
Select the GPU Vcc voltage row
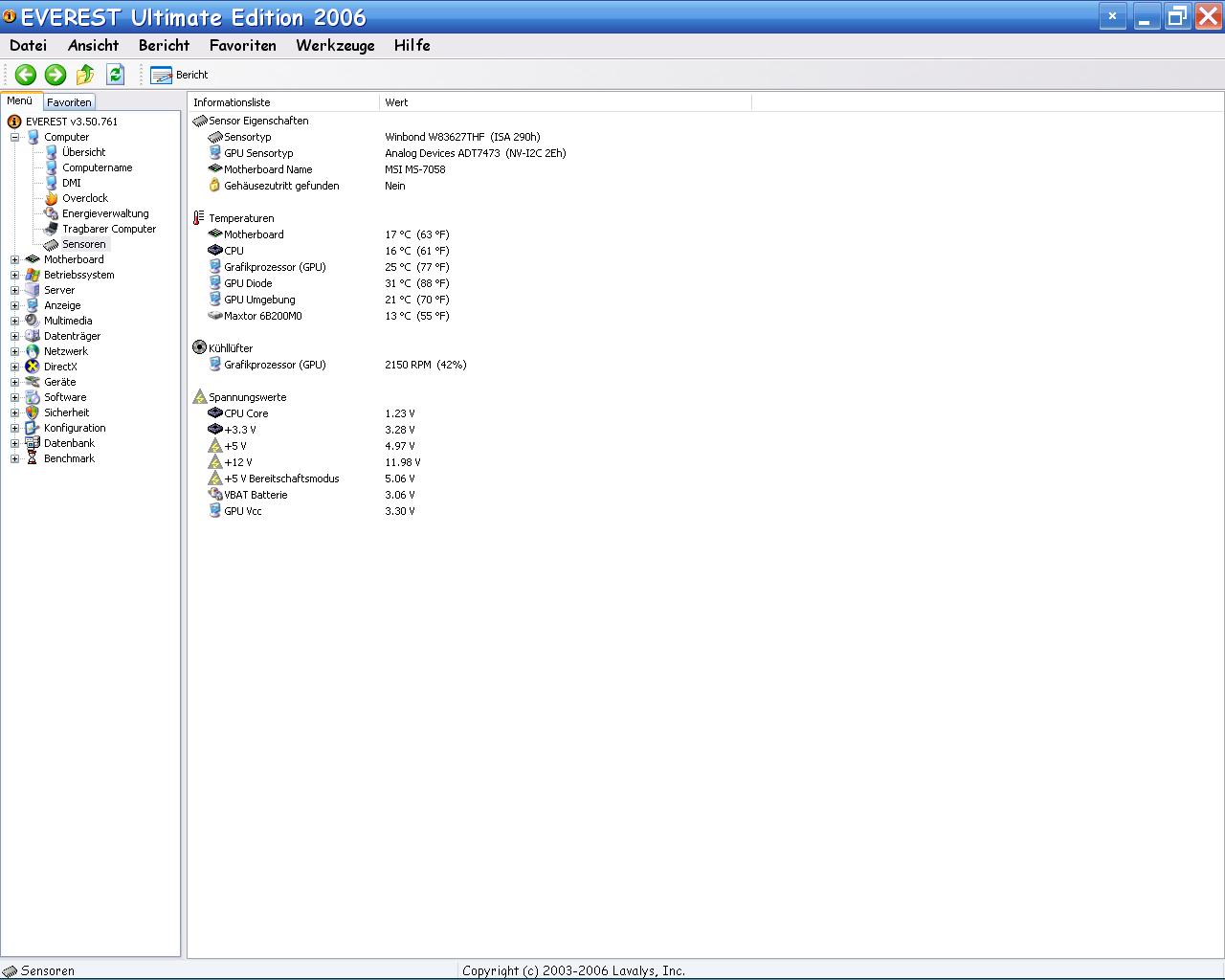click(311, 511)
